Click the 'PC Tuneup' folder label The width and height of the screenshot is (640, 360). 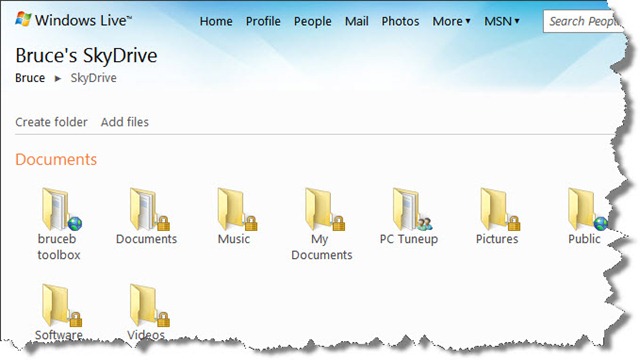tap(409, 239)
